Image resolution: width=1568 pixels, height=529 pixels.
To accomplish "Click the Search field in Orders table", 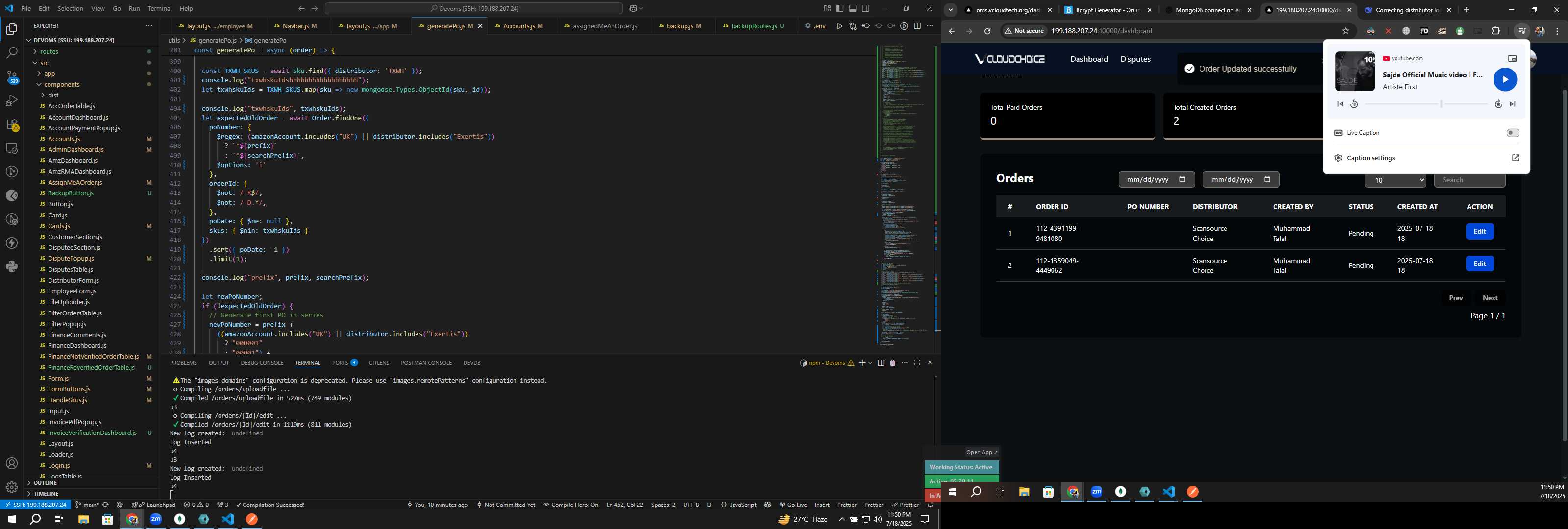I will 1469,180.
